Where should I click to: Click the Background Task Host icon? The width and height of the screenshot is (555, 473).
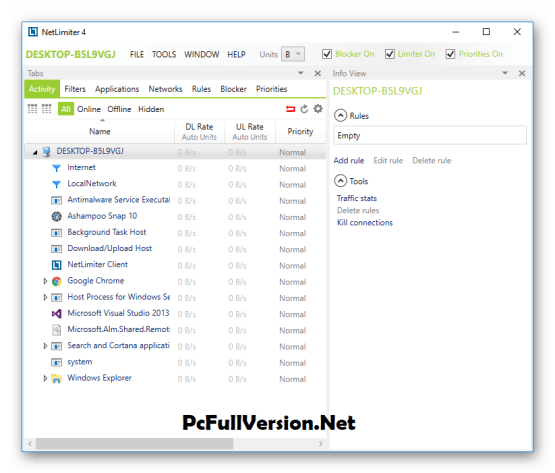56,233
